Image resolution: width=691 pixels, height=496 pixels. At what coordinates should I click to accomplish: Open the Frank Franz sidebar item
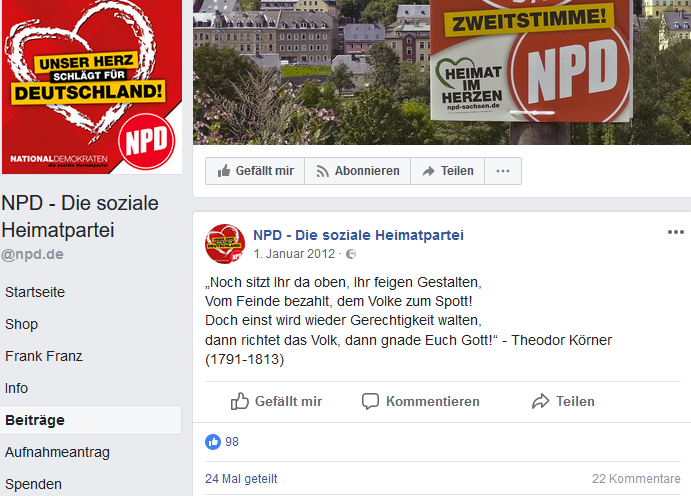pos(44,356)
